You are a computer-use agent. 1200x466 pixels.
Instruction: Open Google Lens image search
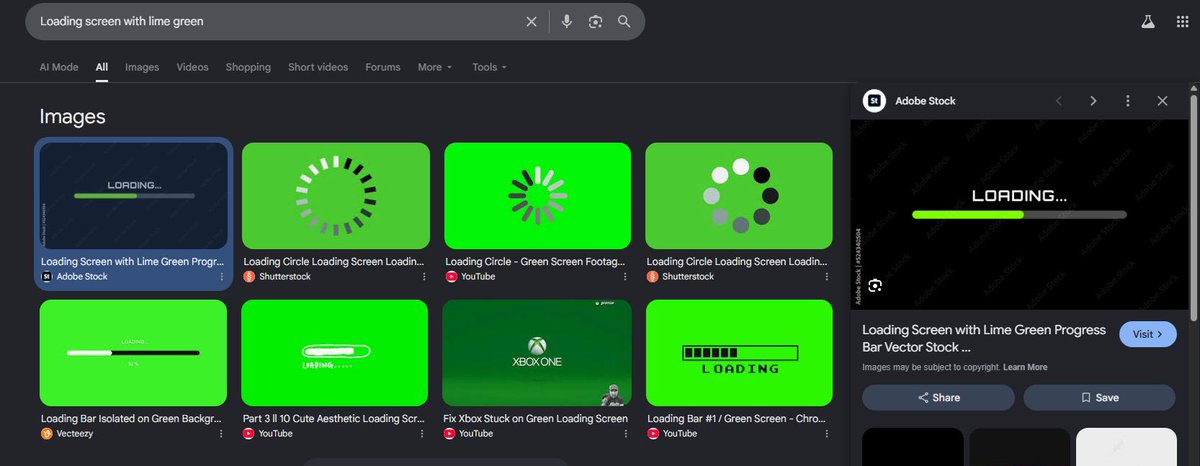pos(595,21)
